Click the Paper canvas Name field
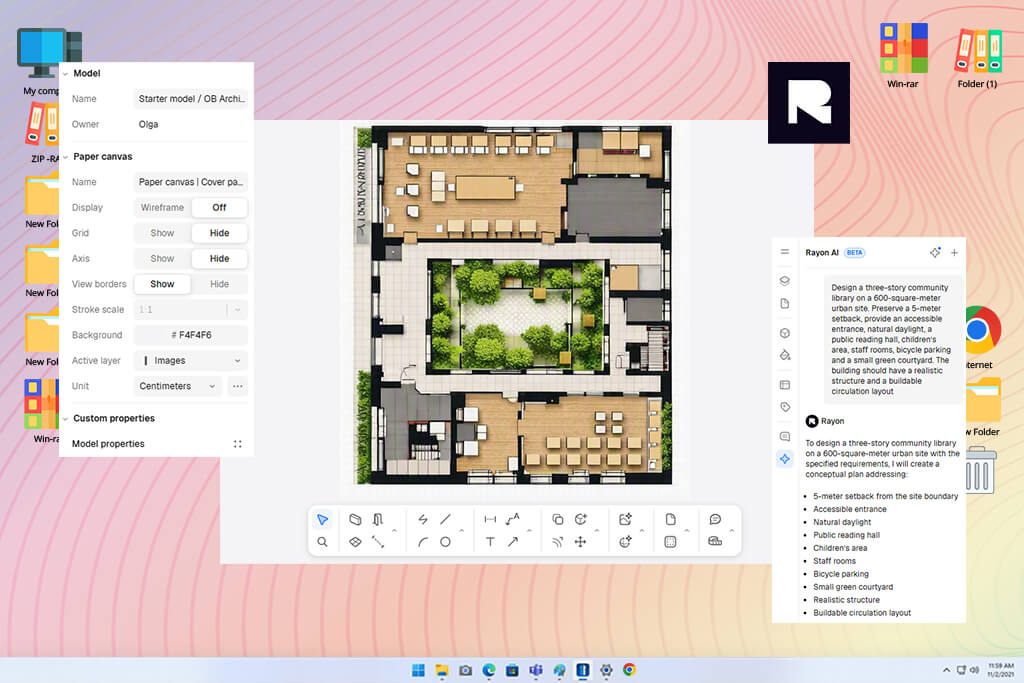Viewport: 1024px width, 683px height. 191,182
